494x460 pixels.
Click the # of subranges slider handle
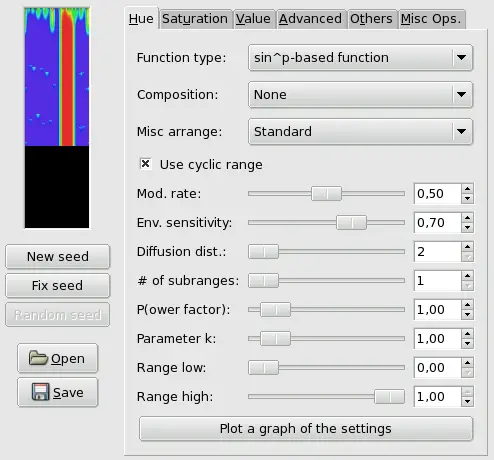(x=264, y=280)
